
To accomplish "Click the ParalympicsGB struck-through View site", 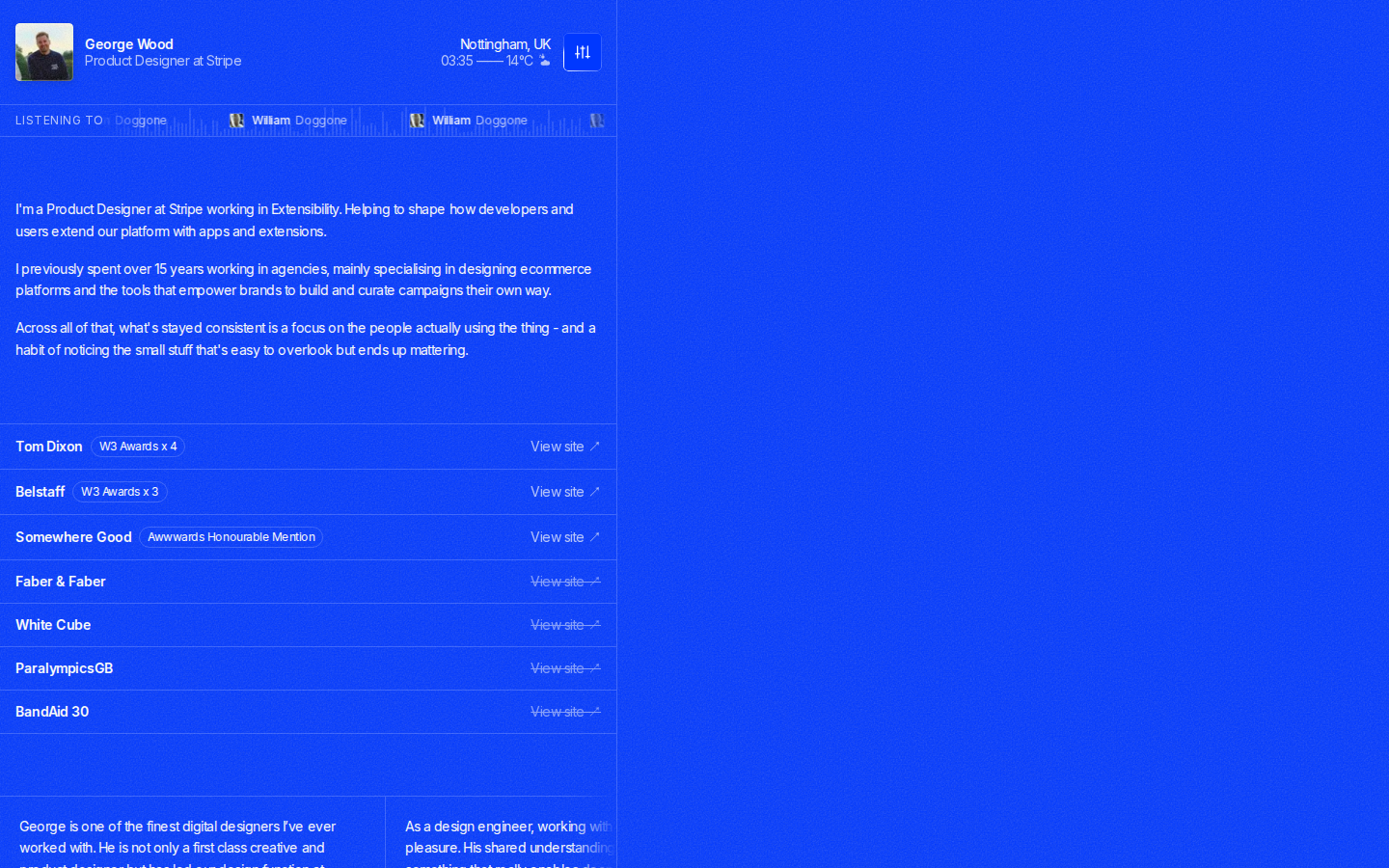I will click(x=565, y=668).
